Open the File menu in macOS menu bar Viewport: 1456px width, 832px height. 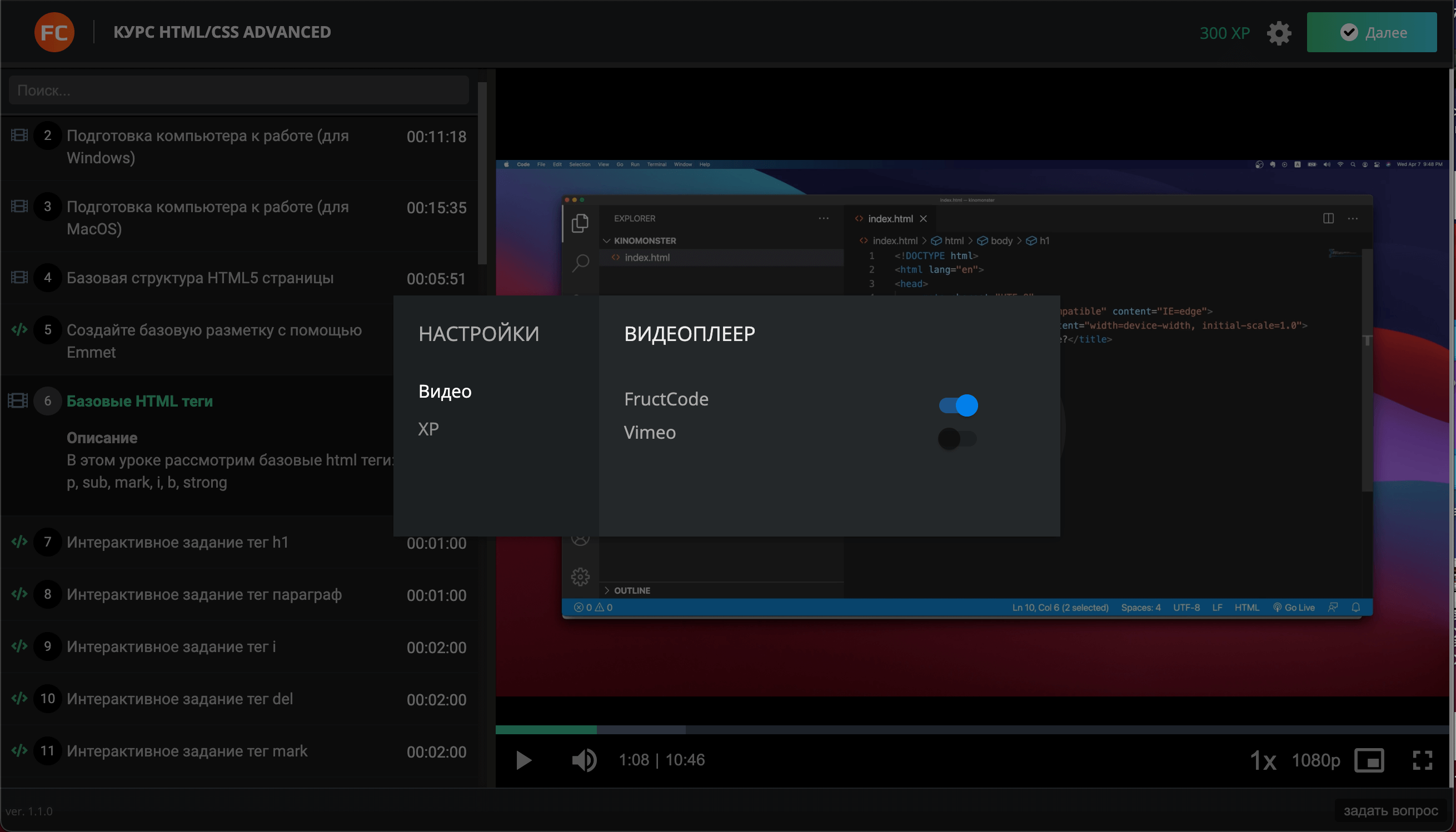(541, 164)
